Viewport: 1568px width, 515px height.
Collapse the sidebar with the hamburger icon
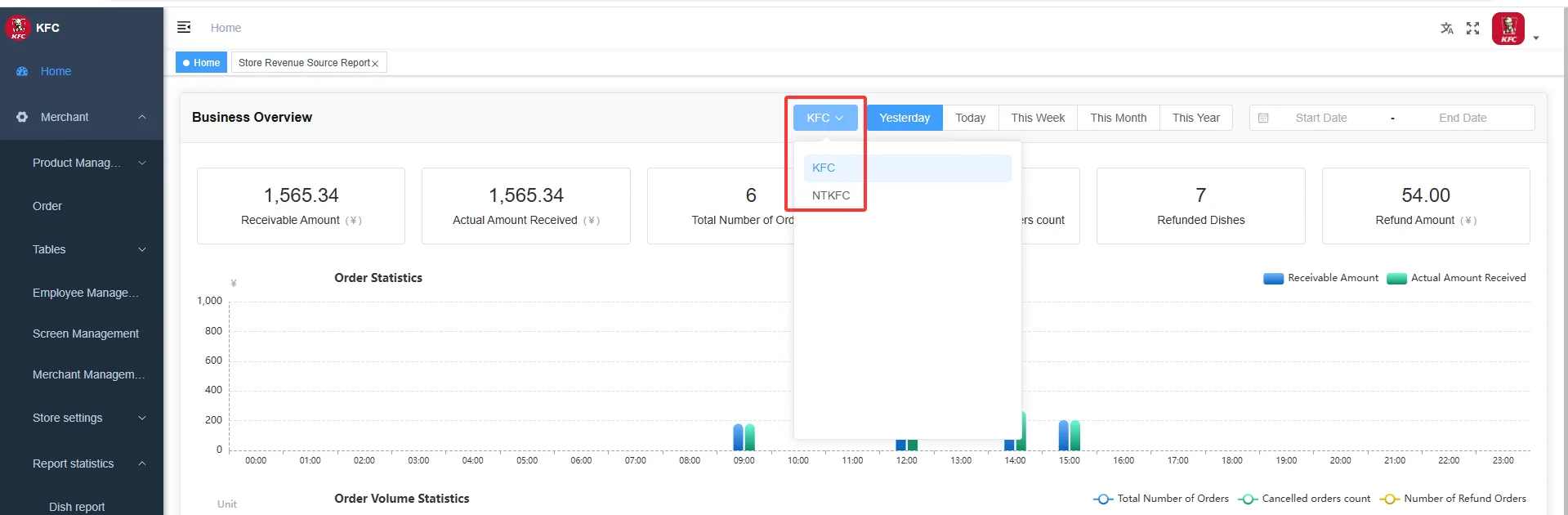point(184,28)
